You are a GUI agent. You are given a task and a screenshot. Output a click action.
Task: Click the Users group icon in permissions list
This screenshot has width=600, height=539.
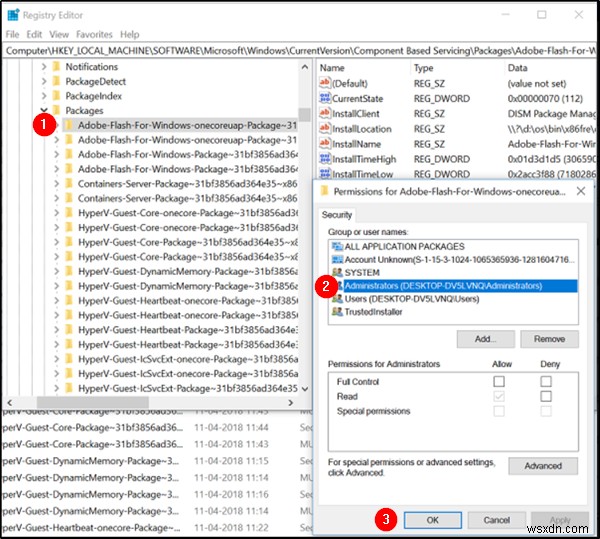coord(337,299)
